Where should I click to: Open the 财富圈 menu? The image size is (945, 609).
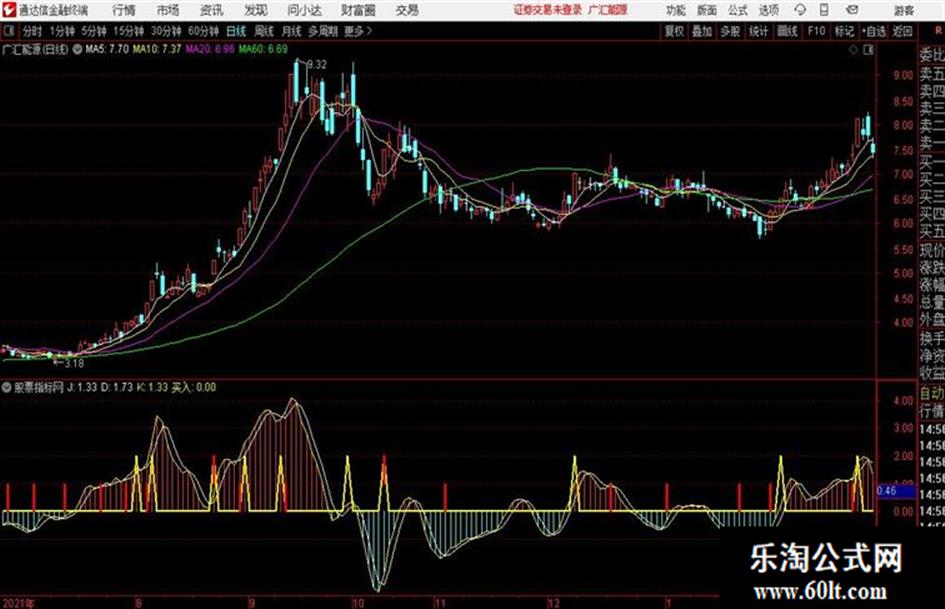click(x=358, y=10)
